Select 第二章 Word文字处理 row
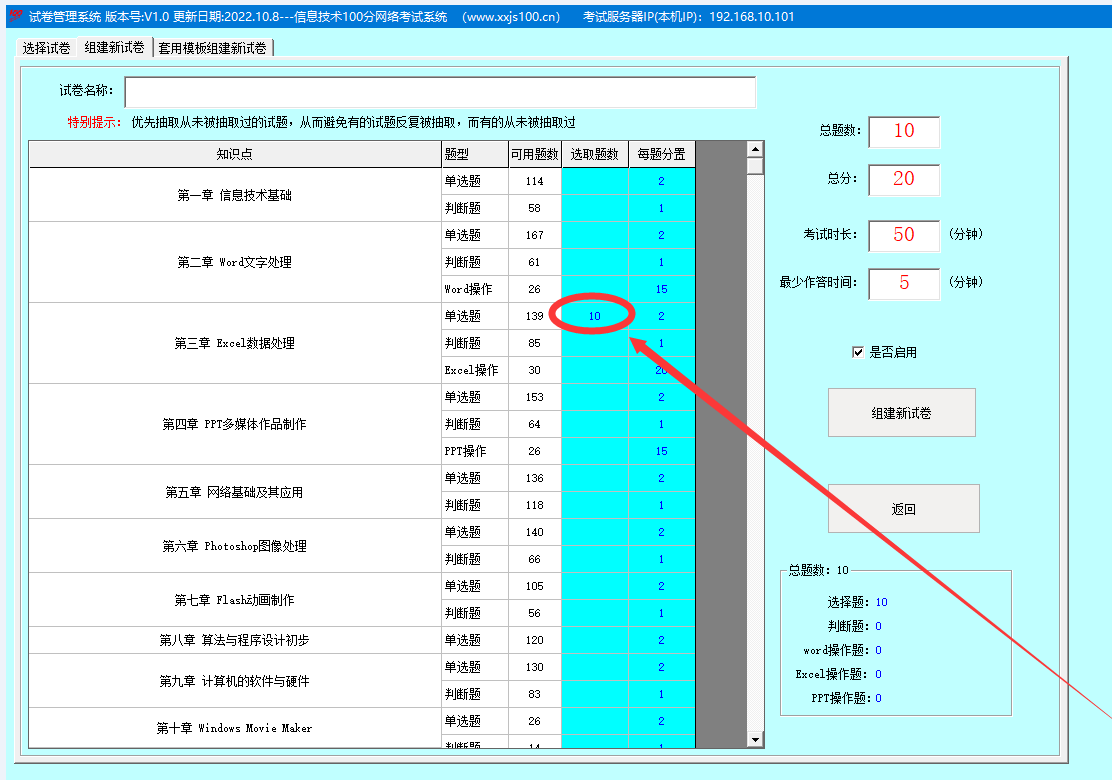The image size is (1112, 780). (x=235, y=262)
